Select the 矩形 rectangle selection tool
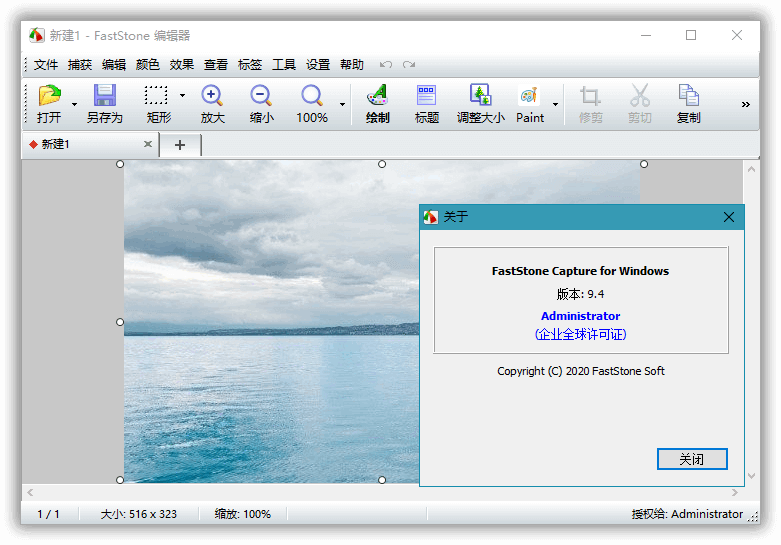 click(x=156, y=97)
